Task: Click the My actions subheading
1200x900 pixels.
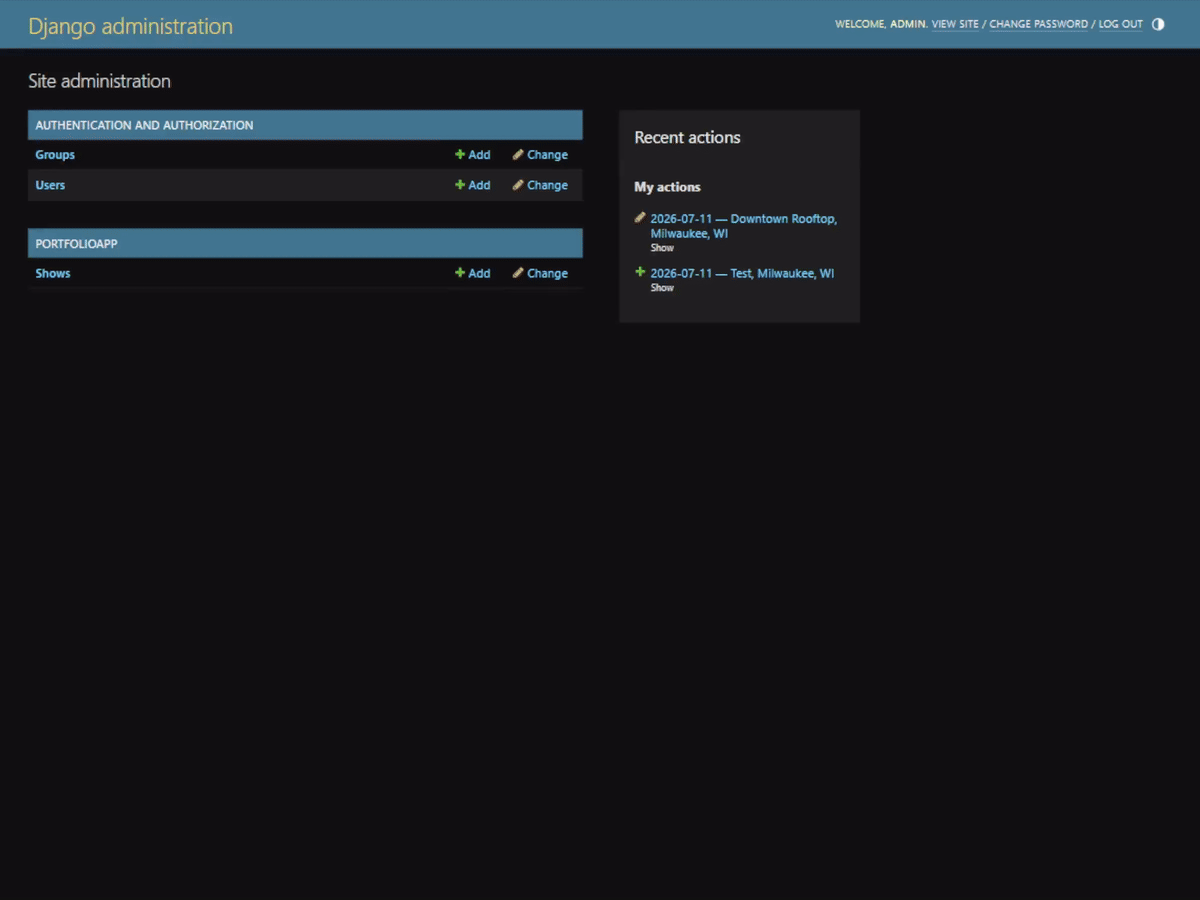Action: tap(667, 187)
